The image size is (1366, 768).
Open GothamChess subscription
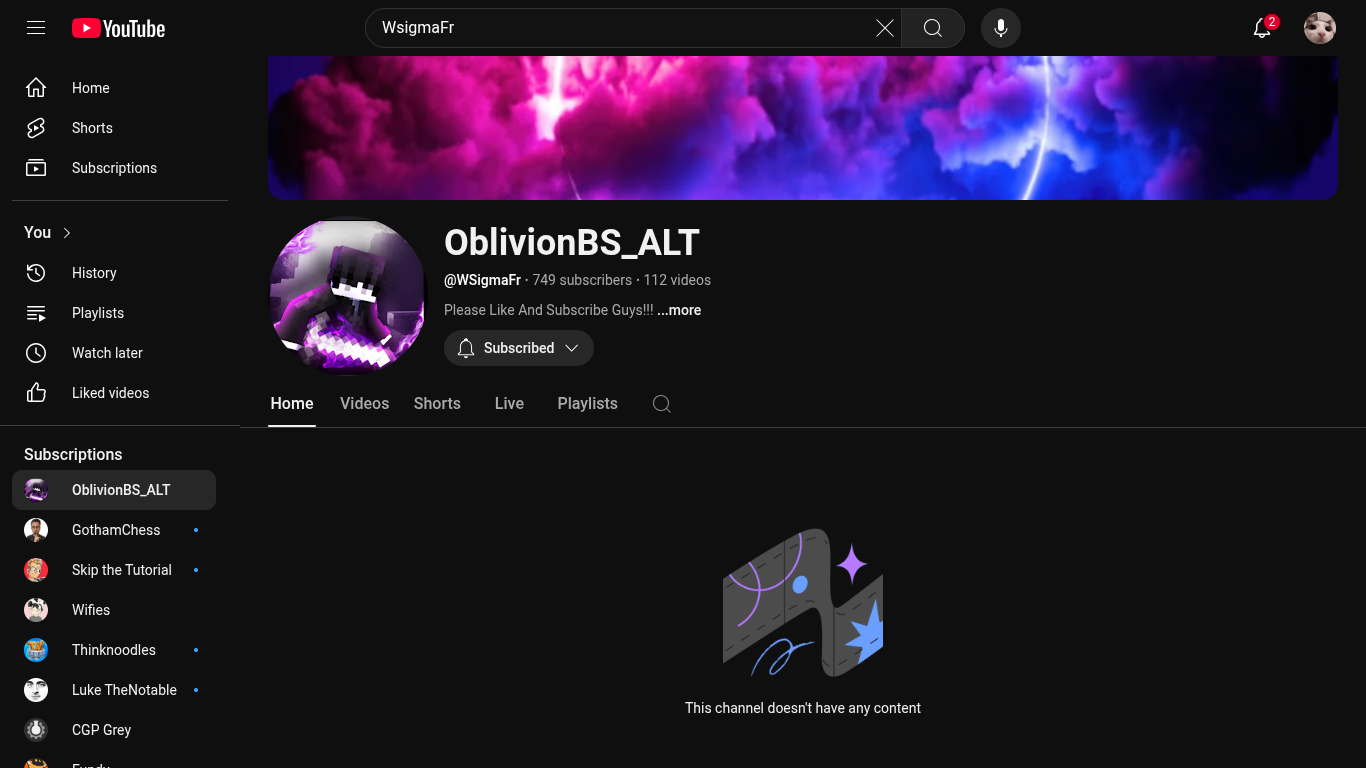tap(114, 530)
